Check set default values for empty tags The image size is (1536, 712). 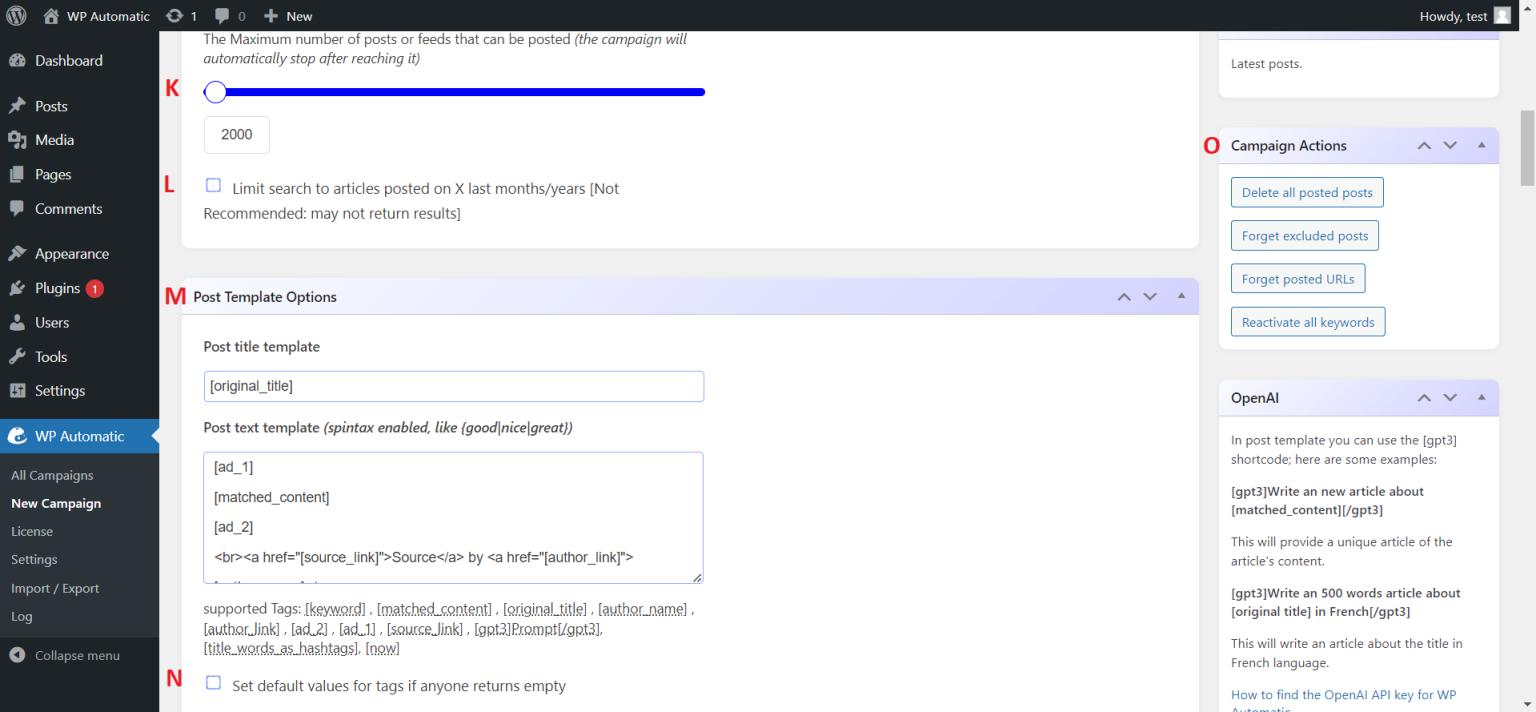coord(213,681)
